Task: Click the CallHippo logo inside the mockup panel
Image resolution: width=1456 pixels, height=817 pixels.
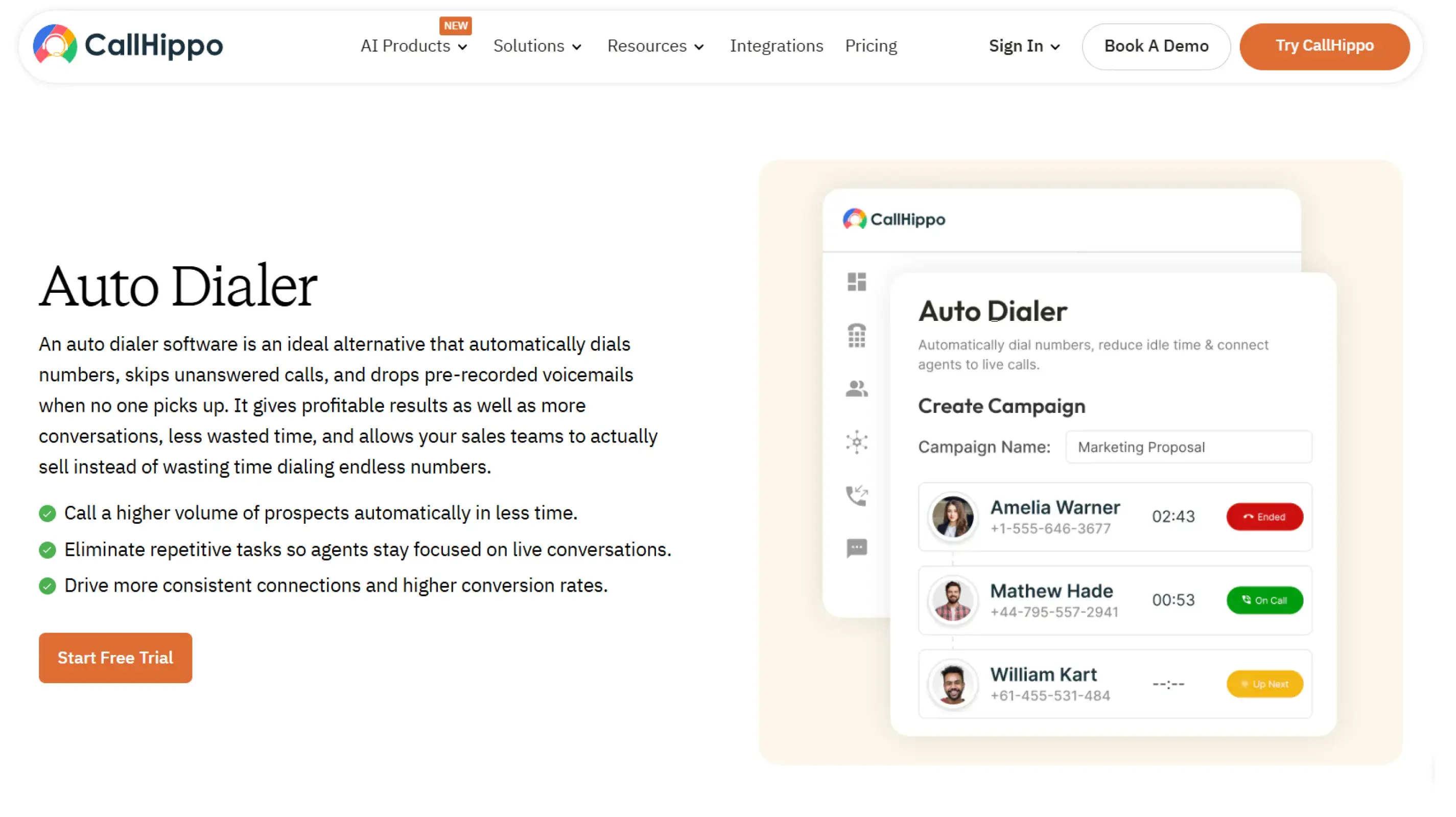Action: pyautogui.click(x=894, y=219)
